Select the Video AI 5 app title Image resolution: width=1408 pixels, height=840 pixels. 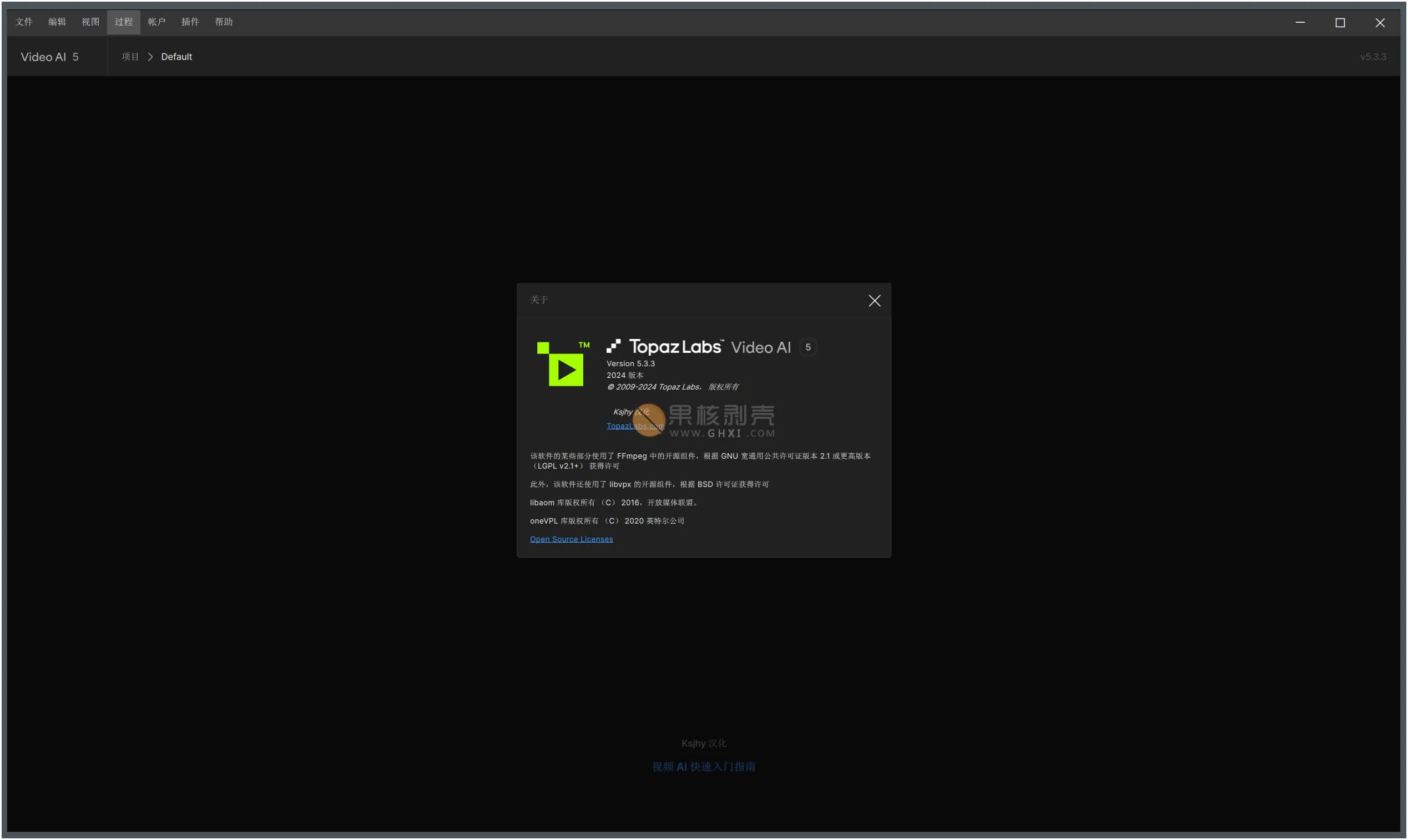50,57
